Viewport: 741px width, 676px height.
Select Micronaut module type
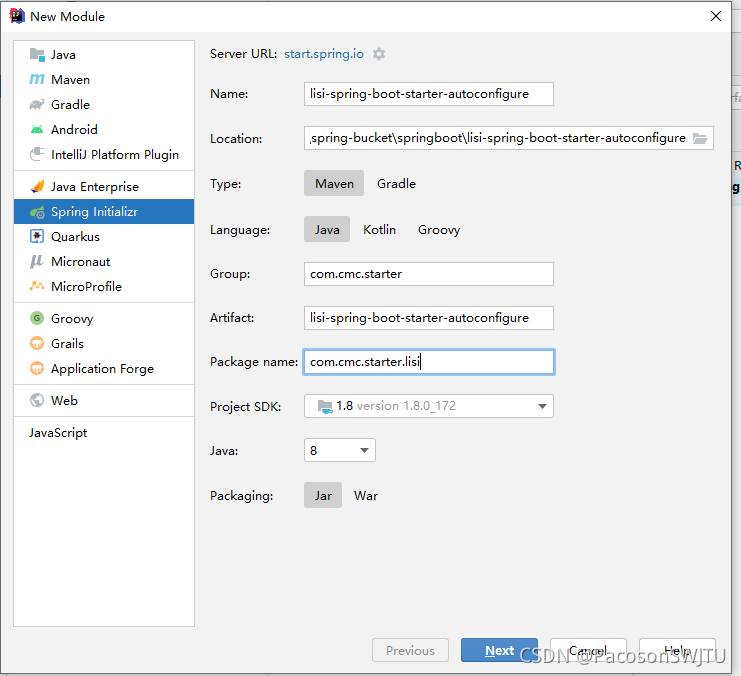(x=104, y=261)
